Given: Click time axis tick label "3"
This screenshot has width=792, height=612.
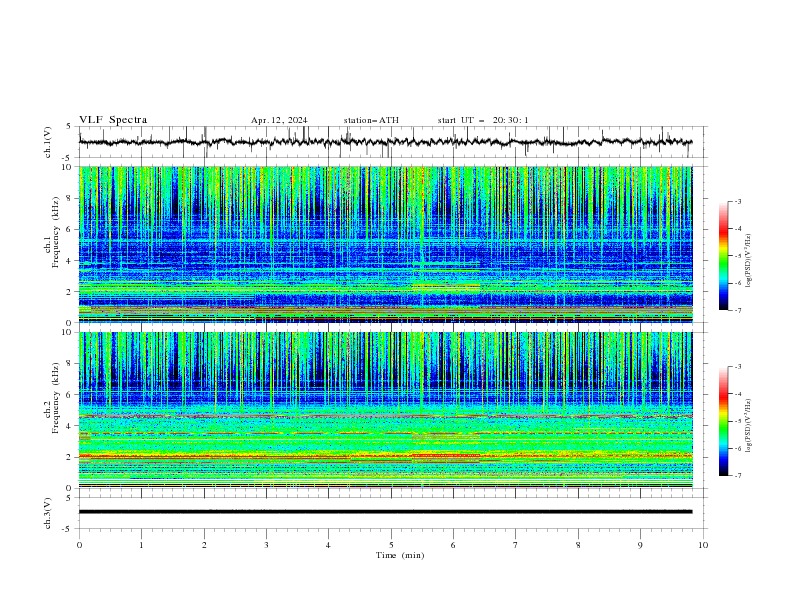Looking at the screenshot, I should tap(266, 545).
